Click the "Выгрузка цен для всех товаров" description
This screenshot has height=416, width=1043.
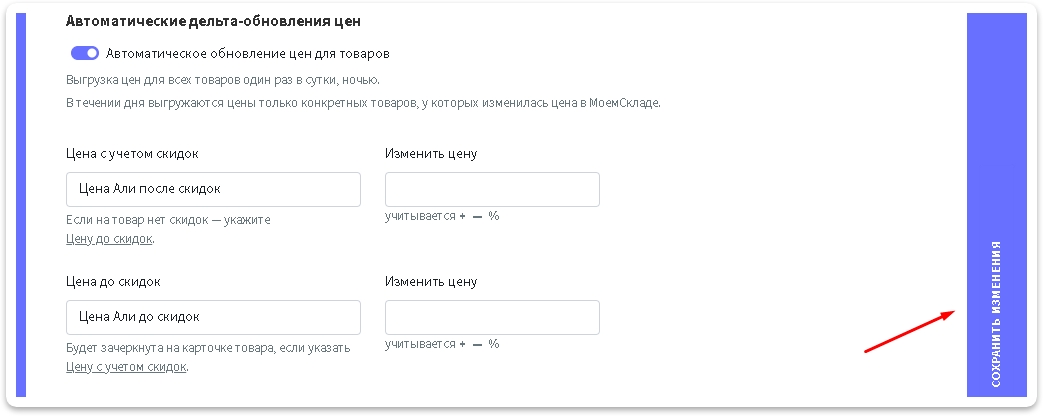[223, 80]
